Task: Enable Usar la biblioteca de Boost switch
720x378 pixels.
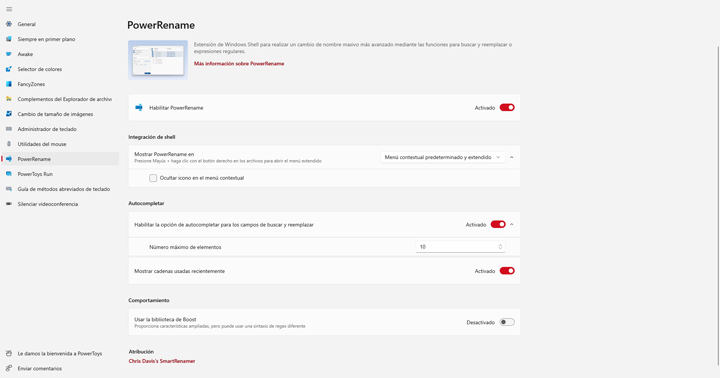Action: coord(507,322)
